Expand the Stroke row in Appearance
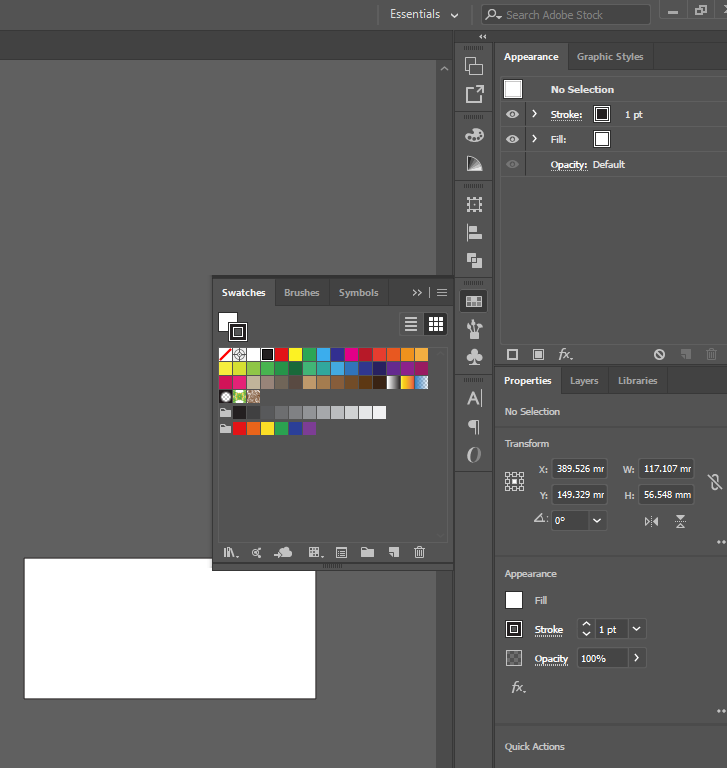This screenshot has width=727, height=768. tap(534, 114)
